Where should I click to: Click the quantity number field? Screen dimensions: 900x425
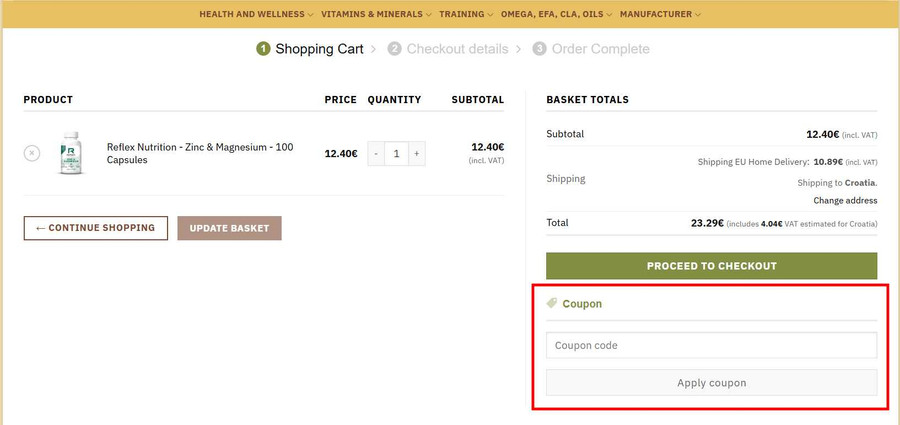pos(396,154)
